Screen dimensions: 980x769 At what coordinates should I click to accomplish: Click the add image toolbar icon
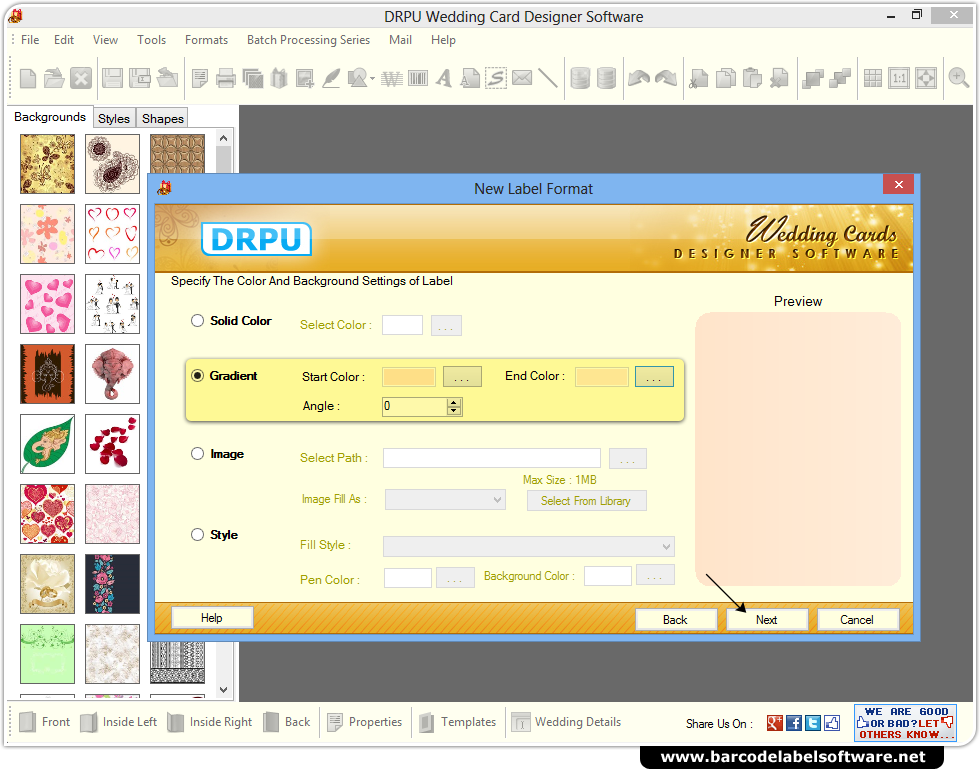305,79
